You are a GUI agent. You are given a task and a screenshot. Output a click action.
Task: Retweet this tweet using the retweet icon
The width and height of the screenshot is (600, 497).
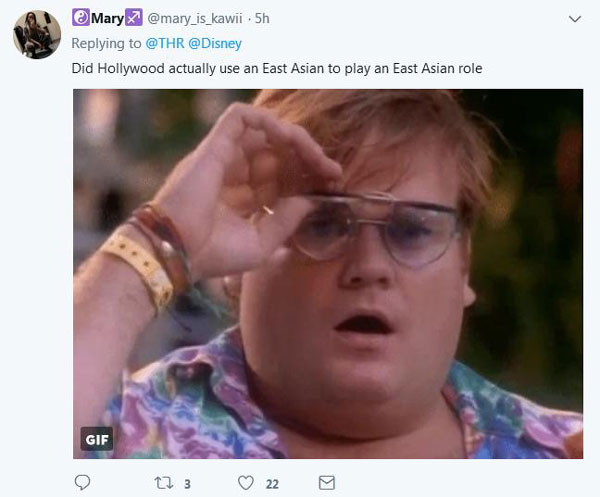[x=164, y=483]
